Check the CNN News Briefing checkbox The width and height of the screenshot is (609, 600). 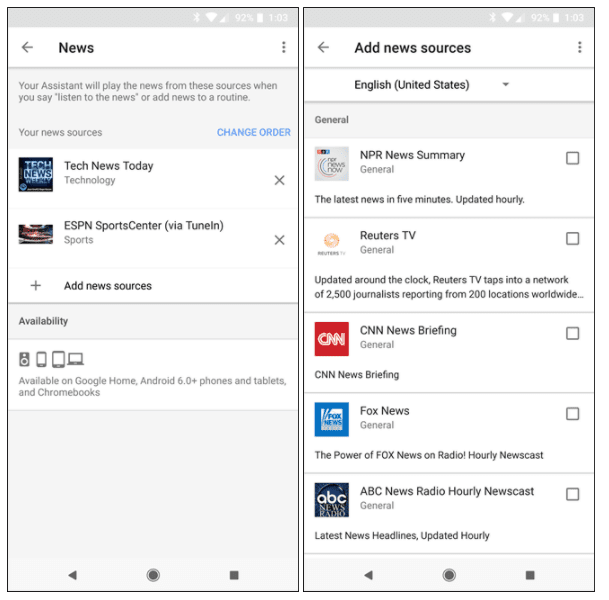(572, 333)
